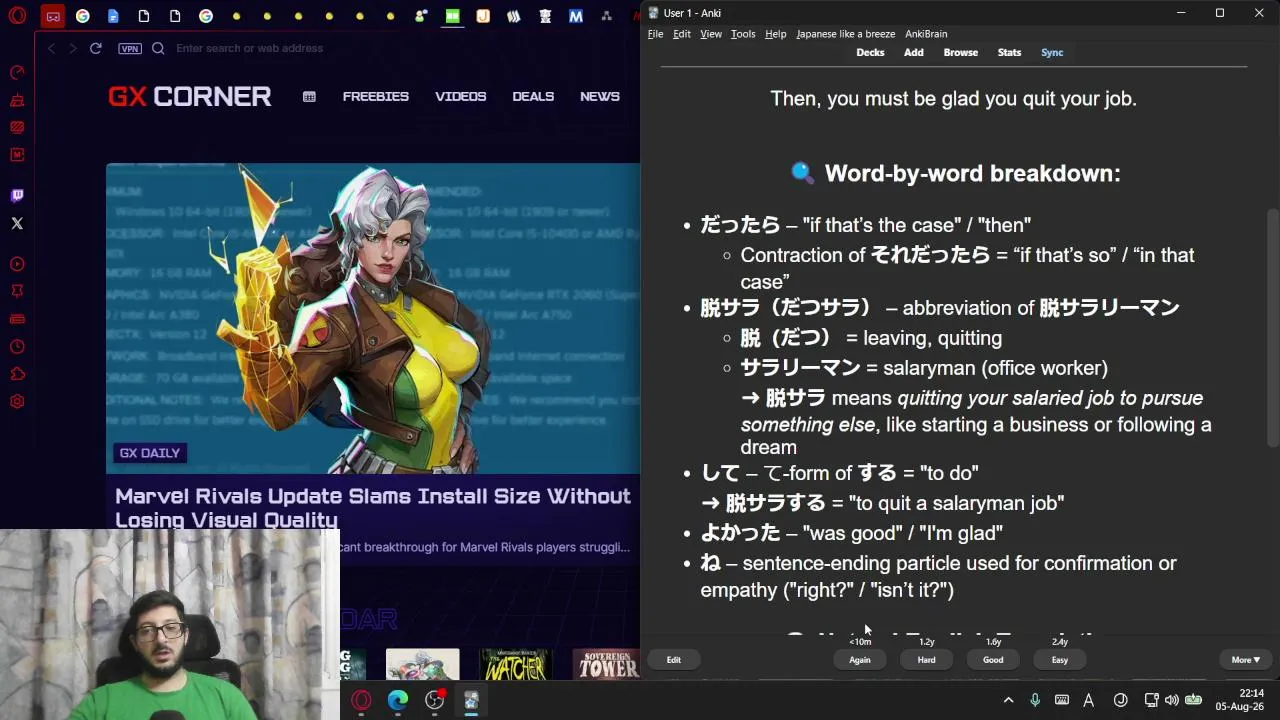Viewport: 1280px width, 720px height.
Task: Open the Tools menu in Anki
Action: click(743, 34)
